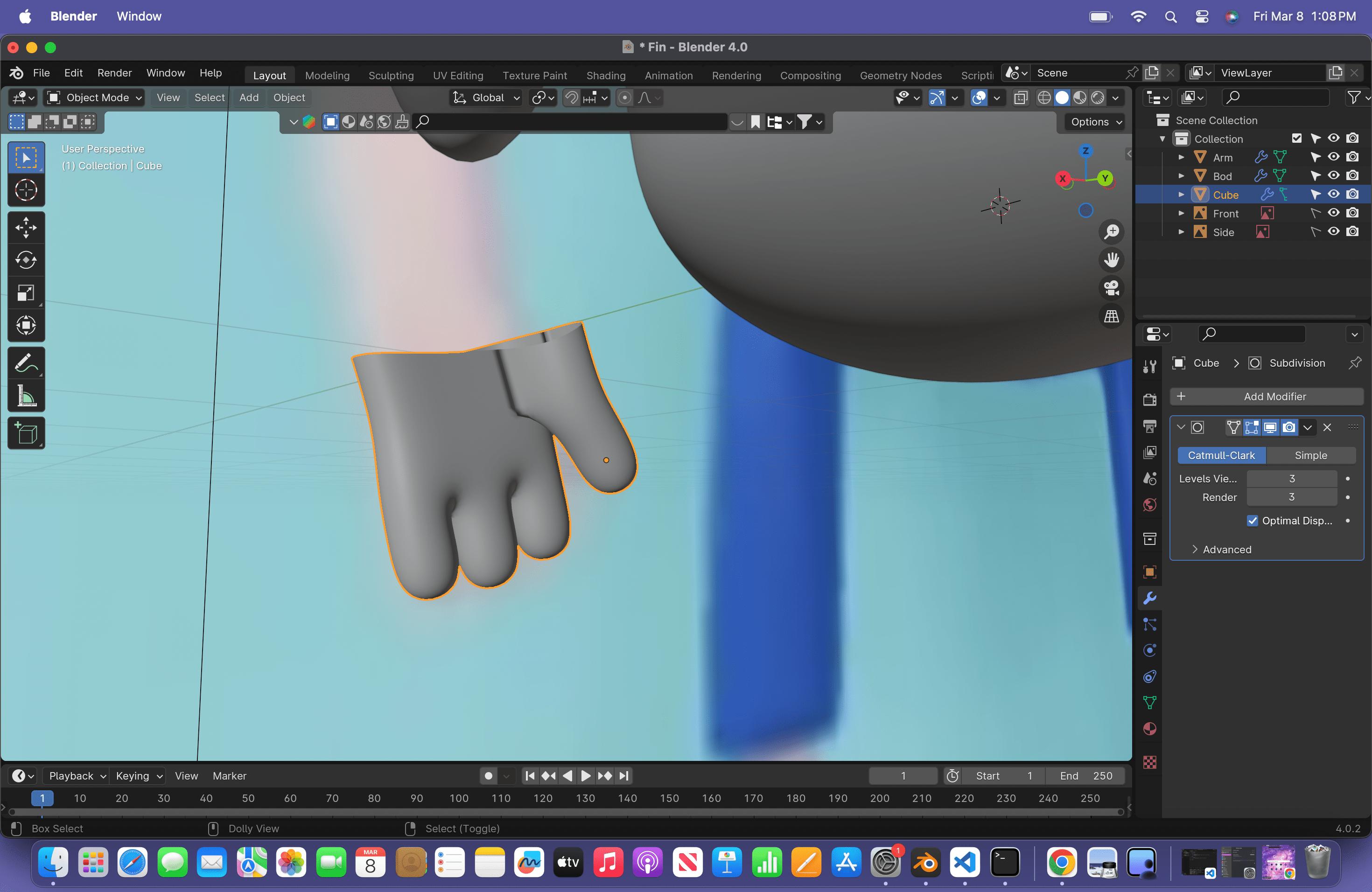Switch to Sculpting workspace tab
1372x892 pixels.
tap(391, 76)
